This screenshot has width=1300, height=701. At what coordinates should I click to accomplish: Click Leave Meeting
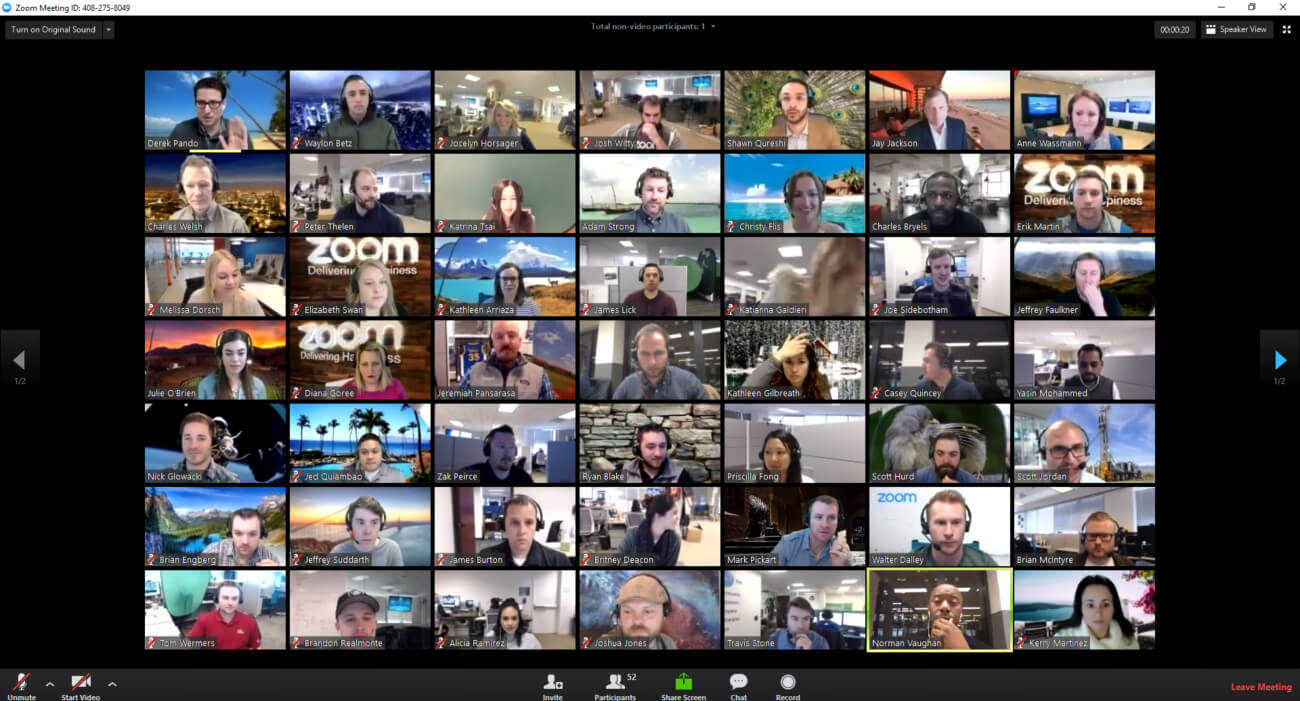[x=1260, y=687]
